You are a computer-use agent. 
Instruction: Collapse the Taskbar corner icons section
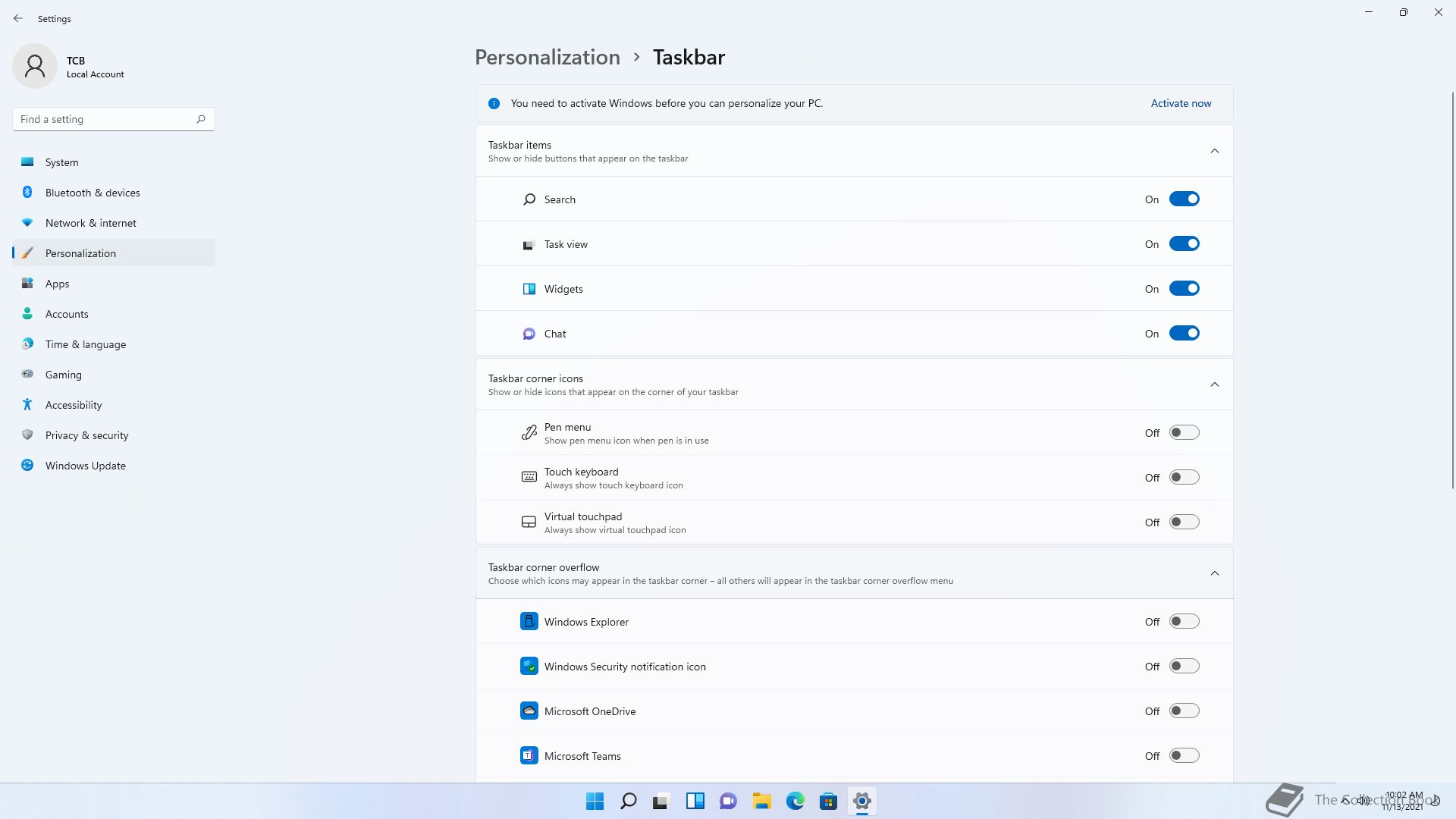tap(1214, 384)
